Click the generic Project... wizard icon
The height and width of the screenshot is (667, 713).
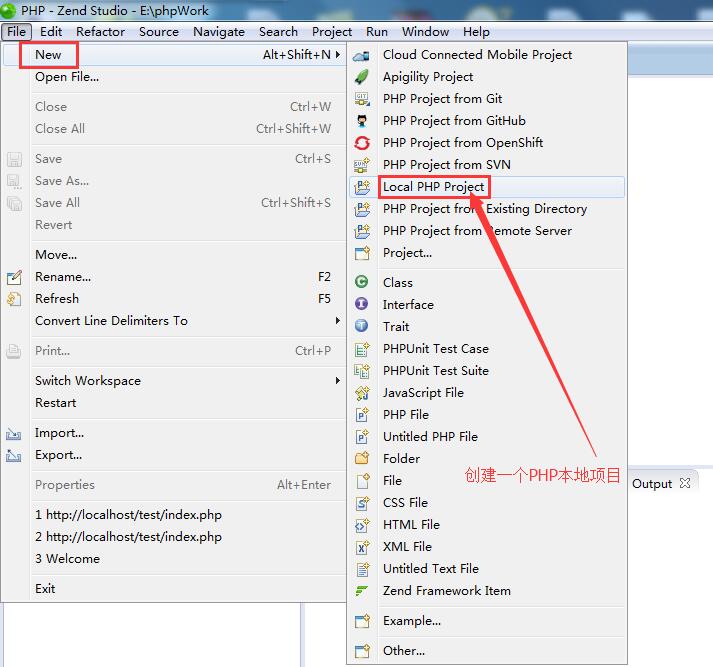pyautogui.click(x=362, y=253)
